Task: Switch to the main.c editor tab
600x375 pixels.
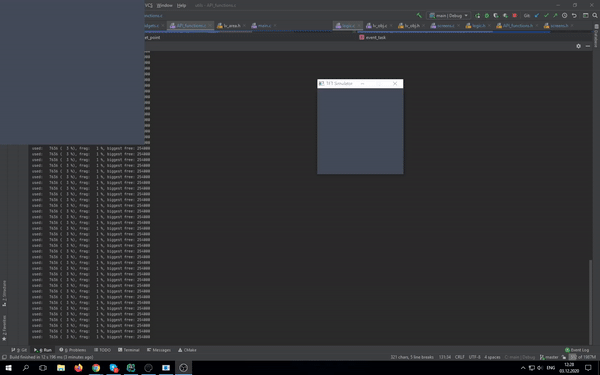Action: pyautogui.click(x=261, y=26)
